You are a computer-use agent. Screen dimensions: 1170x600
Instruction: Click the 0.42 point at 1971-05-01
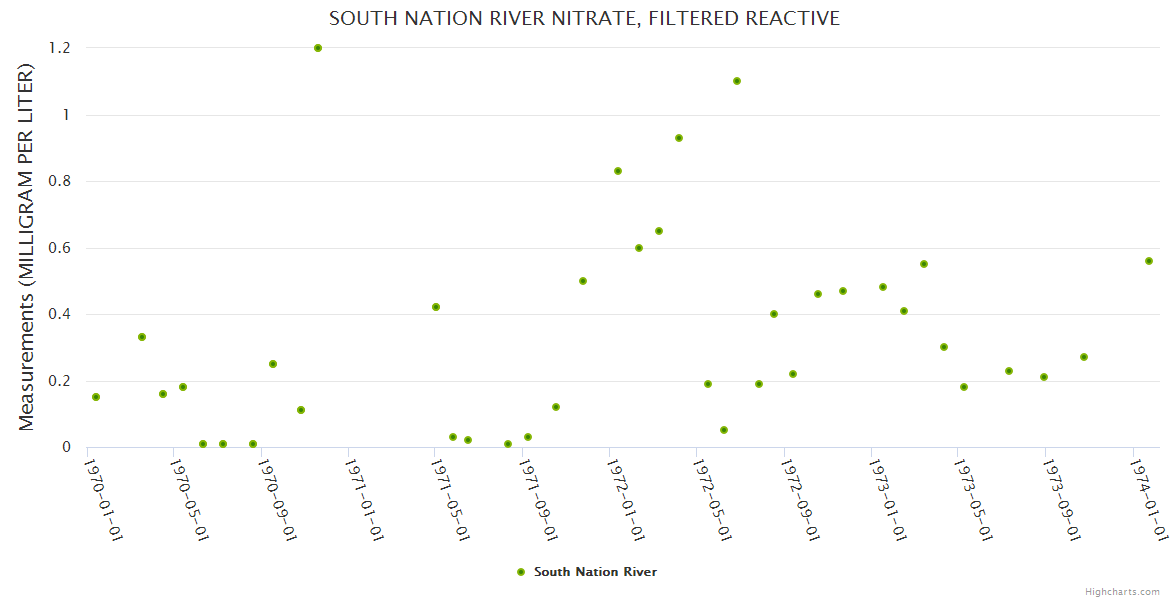(x=436, y=307)
